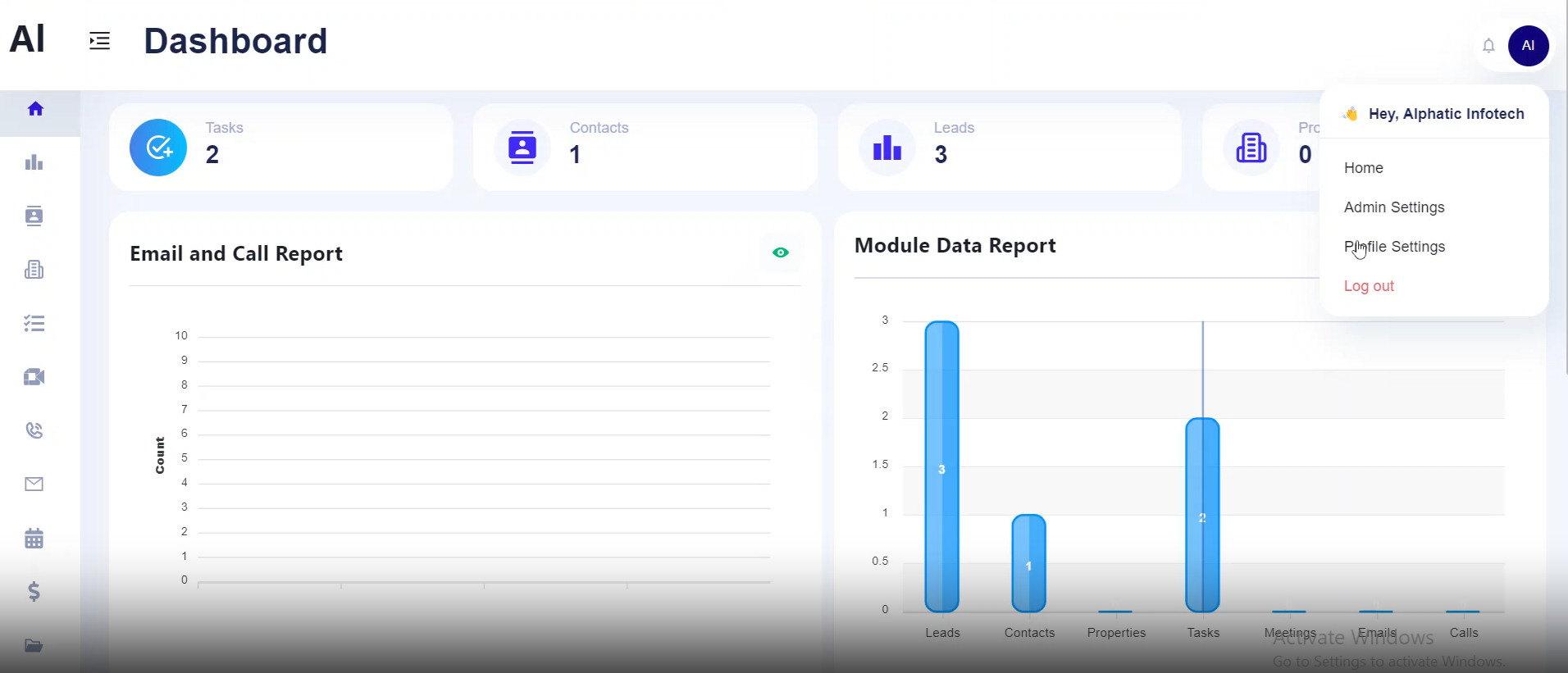Open Emails envelope icon in sidebar

click(34, 484)
